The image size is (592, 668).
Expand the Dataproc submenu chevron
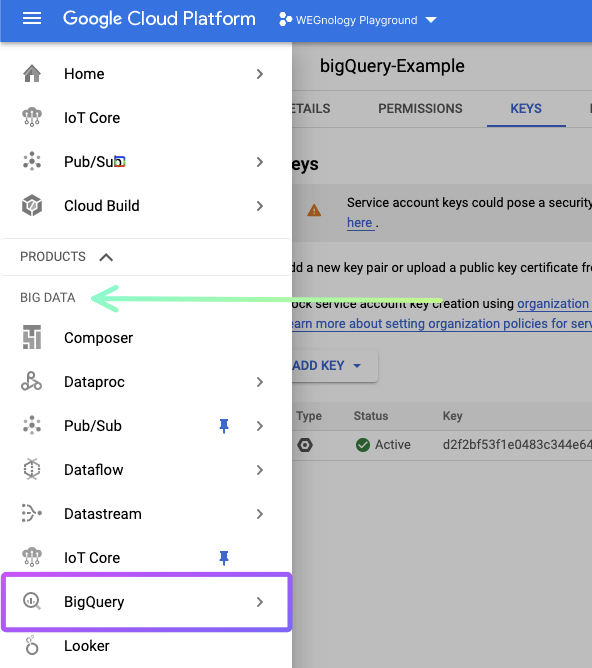click(260, 382)
